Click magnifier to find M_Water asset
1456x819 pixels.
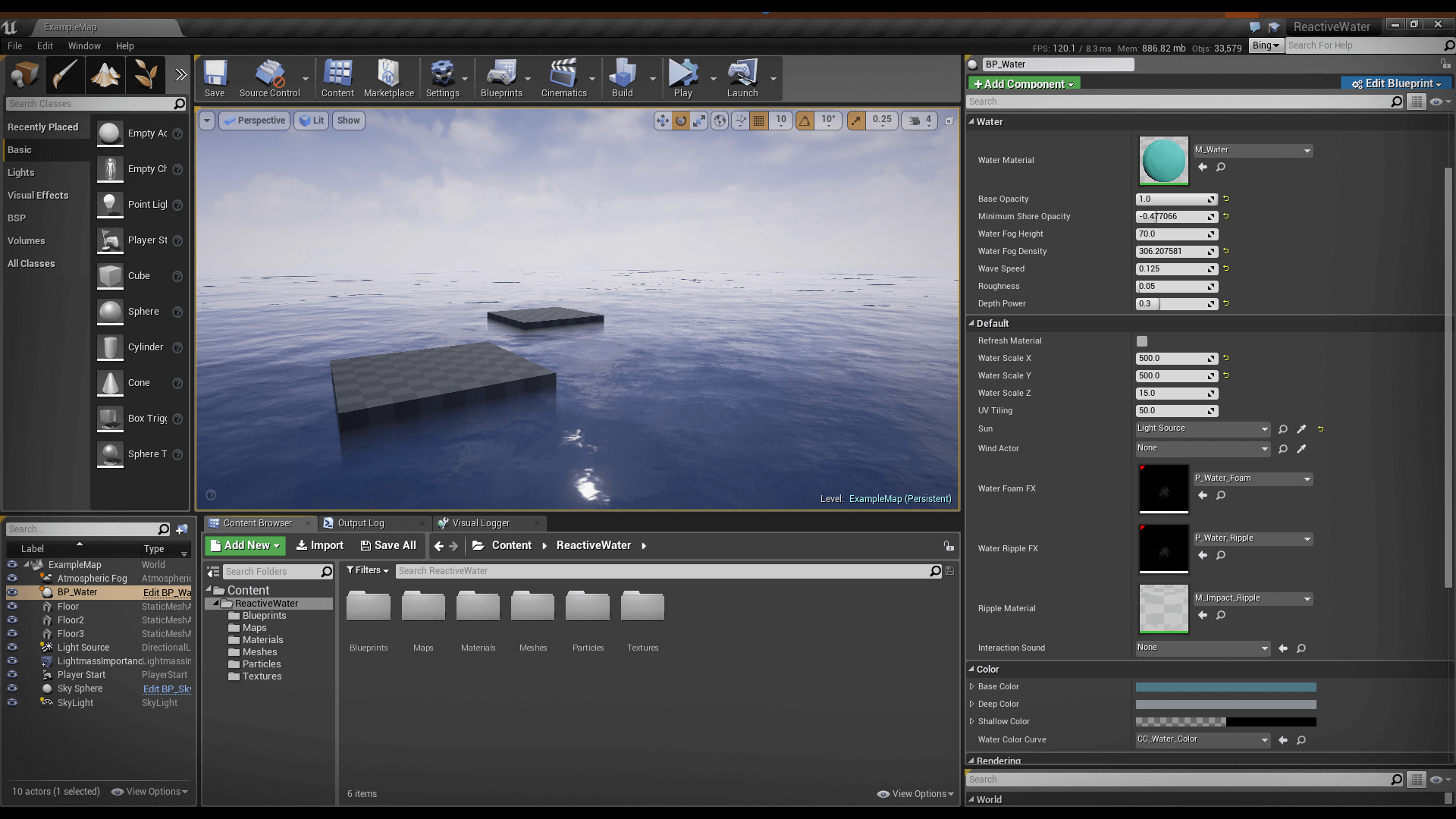coord(1221,167)
